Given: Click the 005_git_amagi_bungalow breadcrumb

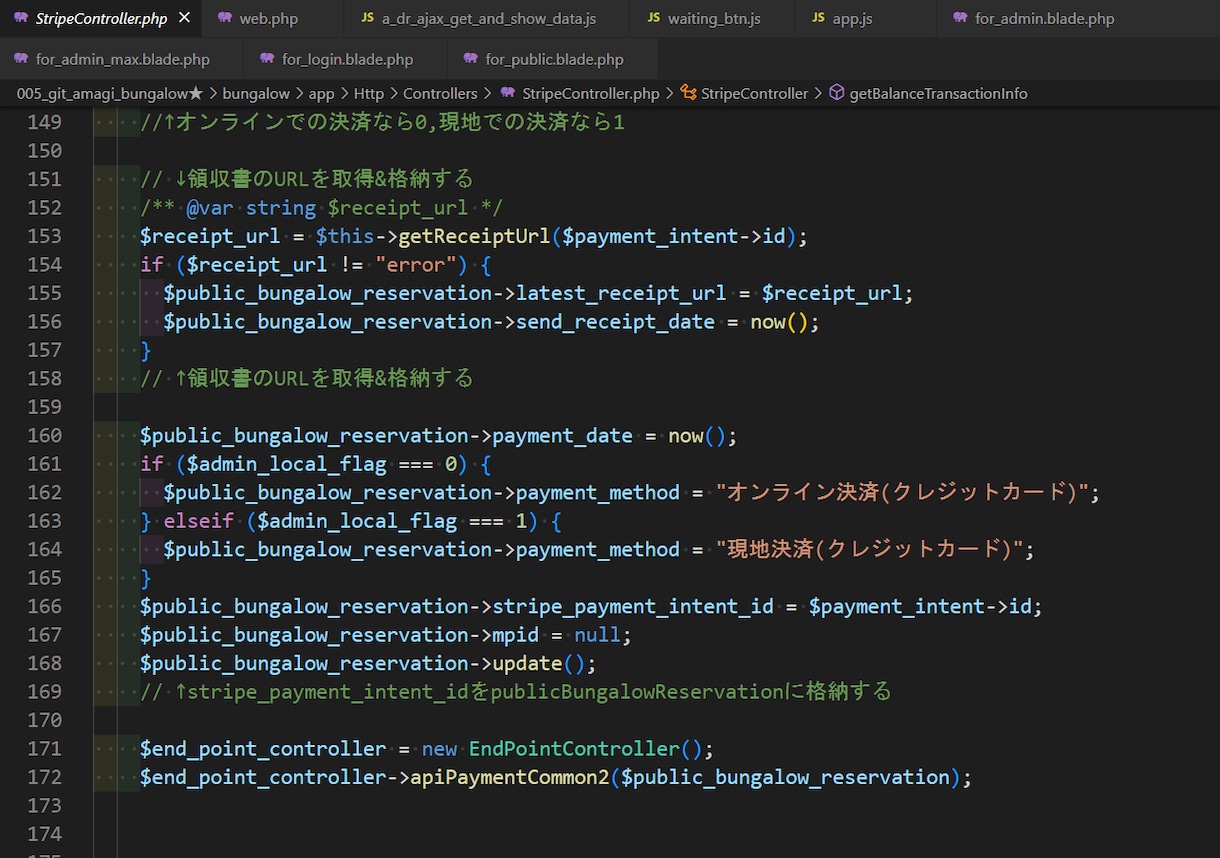Looking at the screenshot, I should click(x=110, y=93).
